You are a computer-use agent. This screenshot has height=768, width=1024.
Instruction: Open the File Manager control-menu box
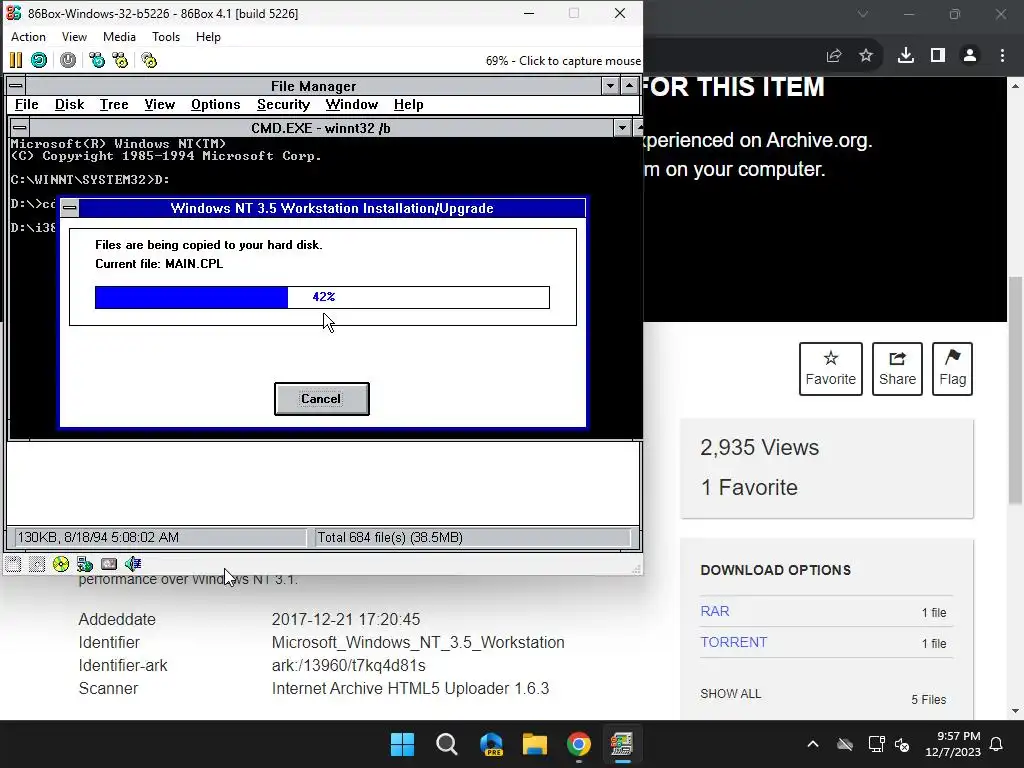click(16, 86)
